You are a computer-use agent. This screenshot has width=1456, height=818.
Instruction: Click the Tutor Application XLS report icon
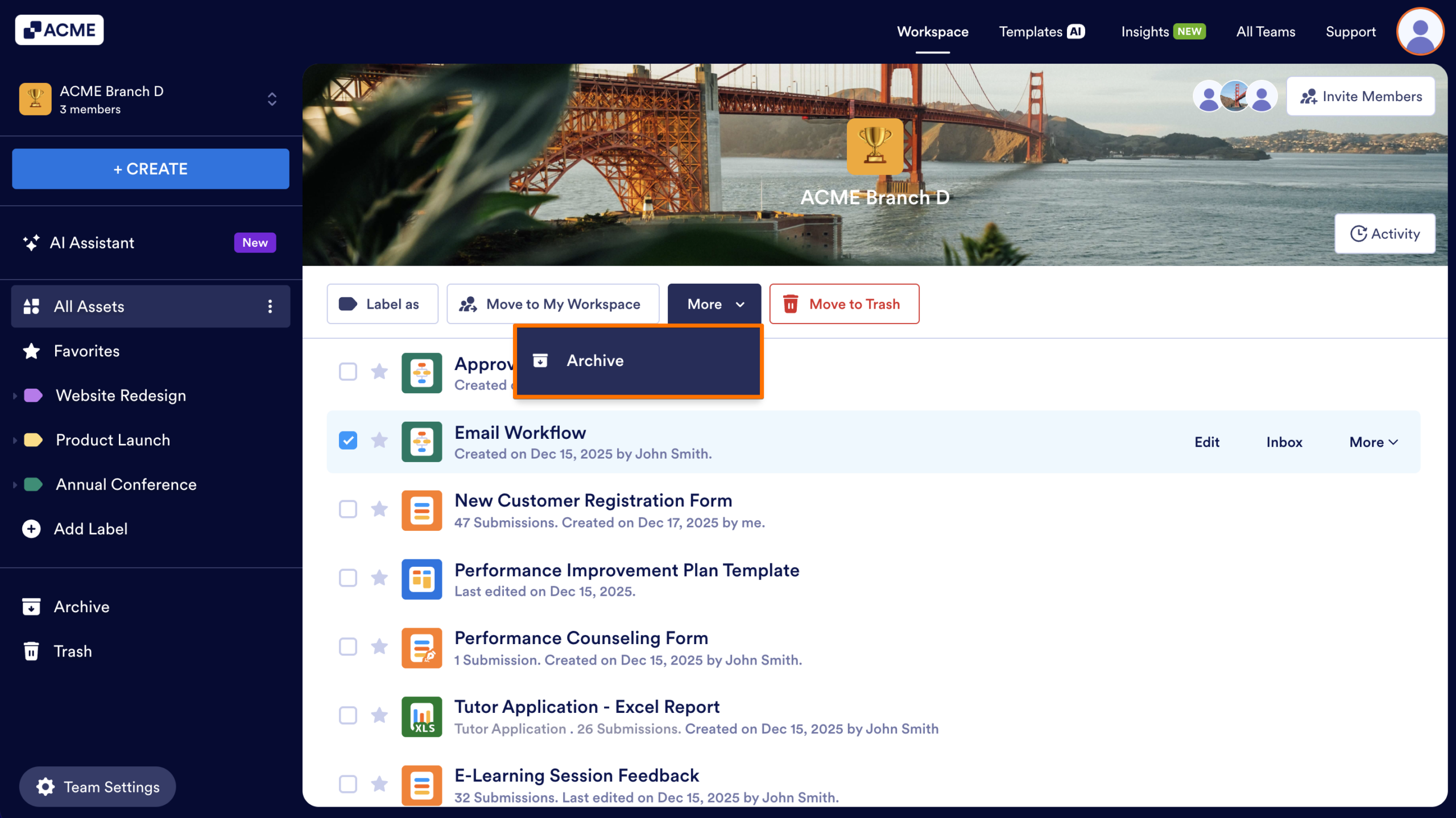click(x=421, y=716)
